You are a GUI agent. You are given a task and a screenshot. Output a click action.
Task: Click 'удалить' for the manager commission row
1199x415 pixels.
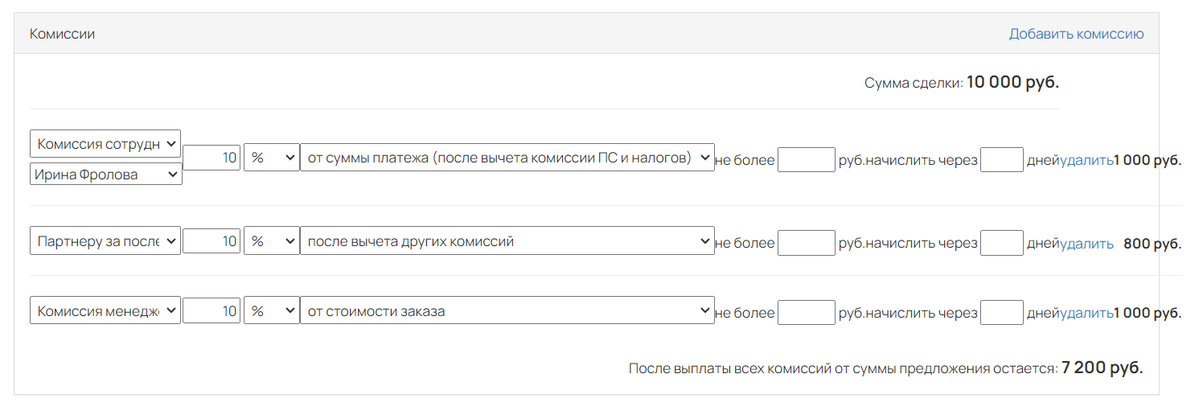coord(1087,313)
